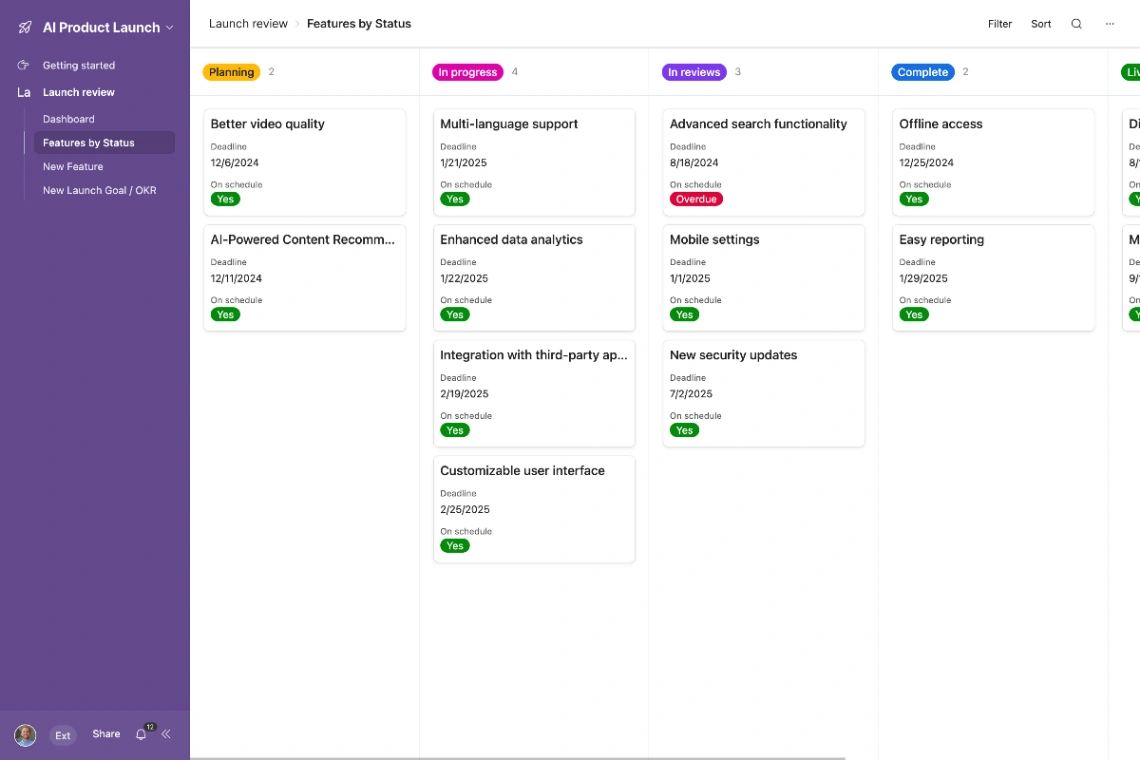The width and height of the screenshot is (1140, 760).
Task: Click the Launch review breadcrumb
Action: (x=248, y=23)
